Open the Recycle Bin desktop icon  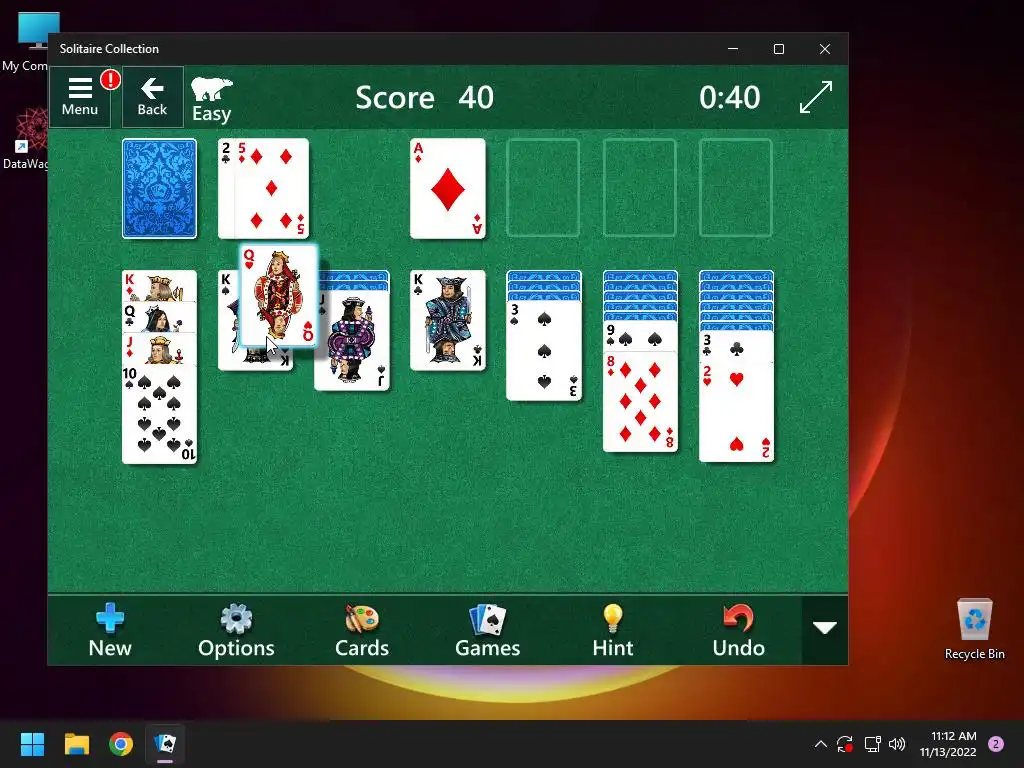[974, 630]
